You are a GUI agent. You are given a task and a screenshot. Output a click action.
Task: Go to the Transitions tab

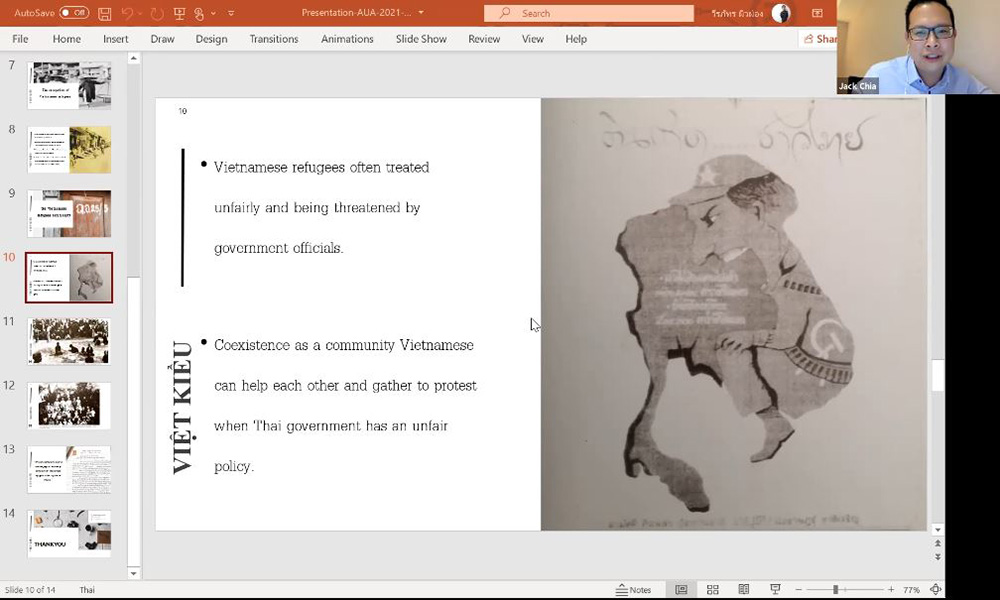pos(274,39)
